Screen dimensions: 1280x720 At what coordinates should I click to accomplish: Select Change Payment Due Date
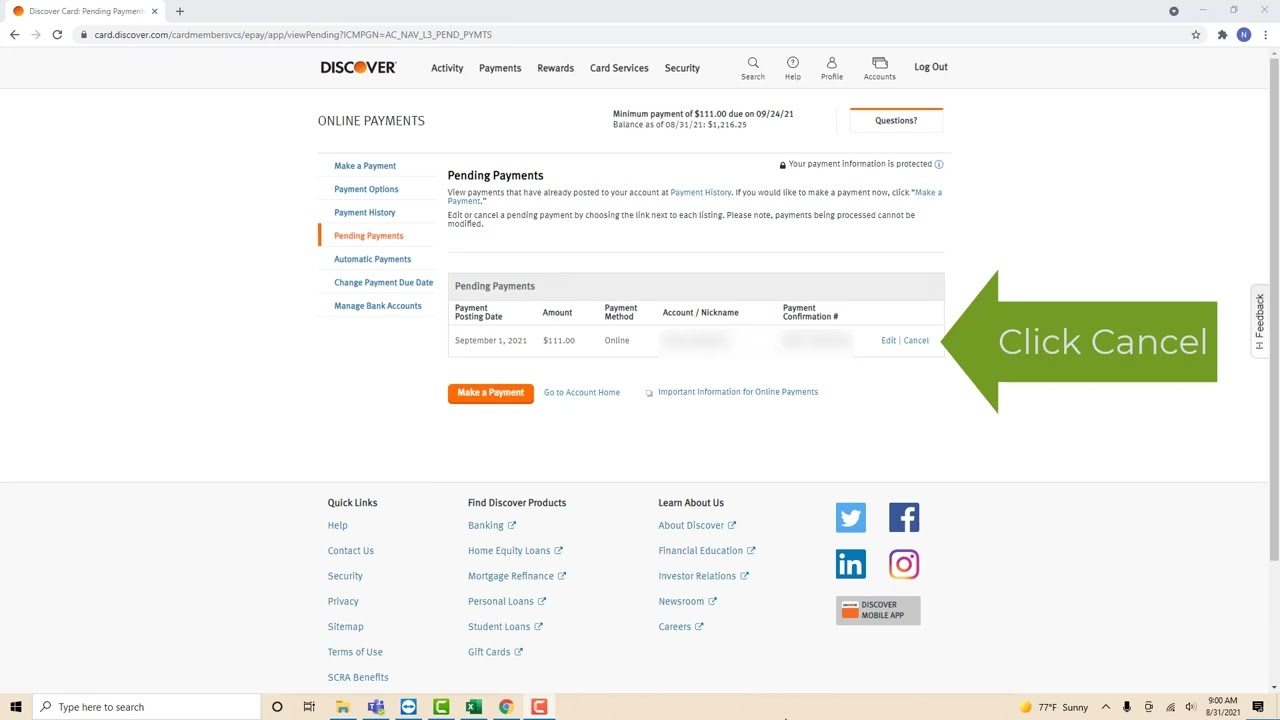(383, 282)
